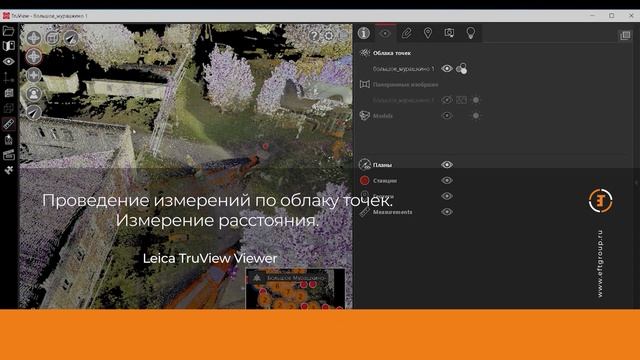This screenshot has width=640, height=360.
Task: Click the red station marker in point cloud
Action: [266, 146]
